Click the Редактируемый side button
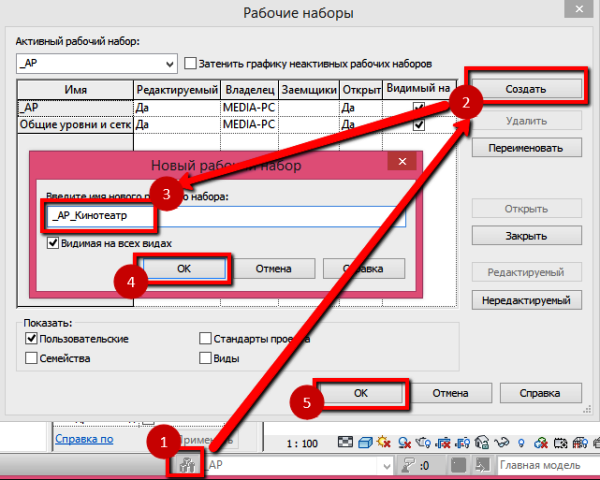The width and height of the screenshot is (600, 480). [x=527, y=272]
